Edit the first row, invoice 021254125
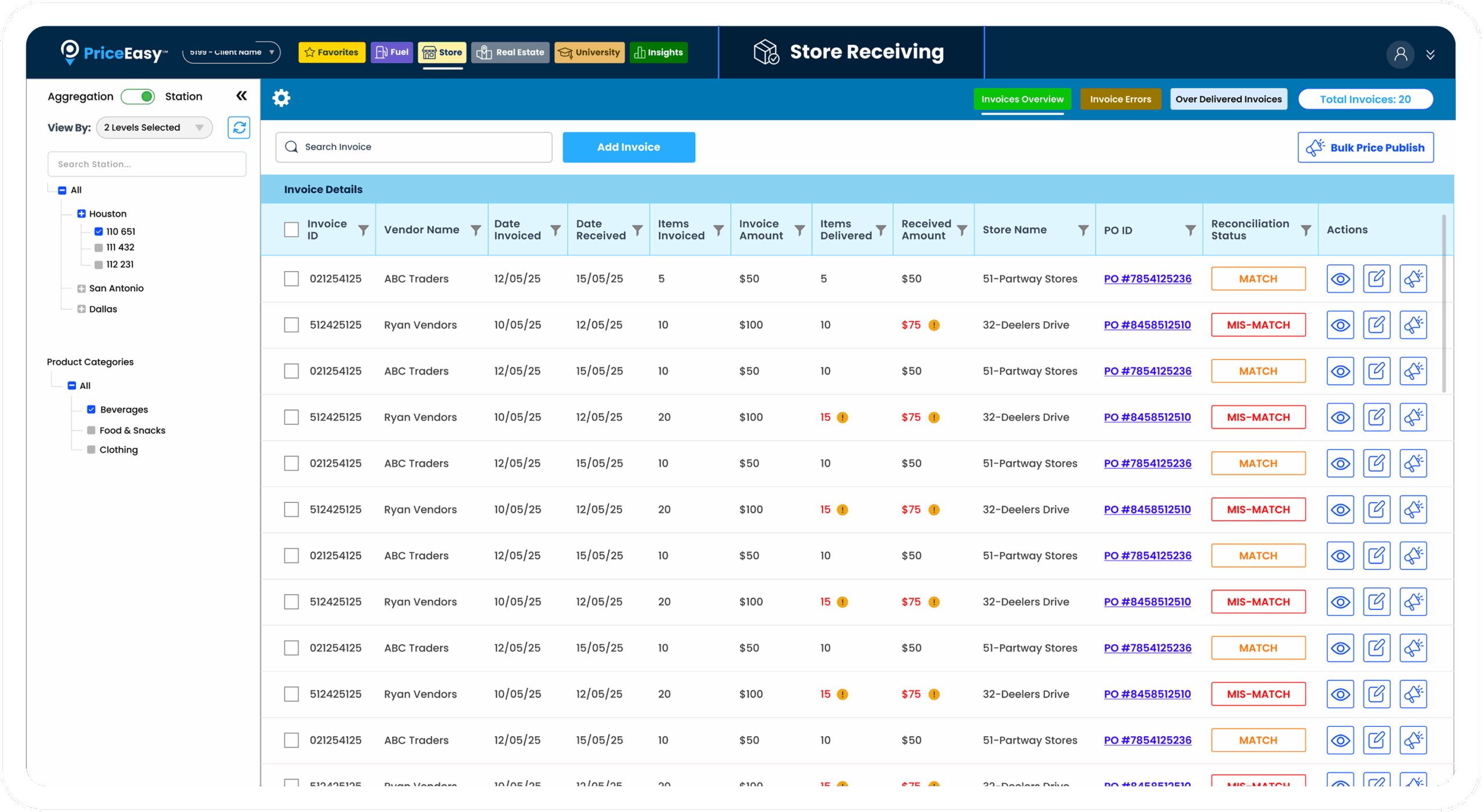This screenshot has width=1482, height=812. click(x=1376, y=279)
